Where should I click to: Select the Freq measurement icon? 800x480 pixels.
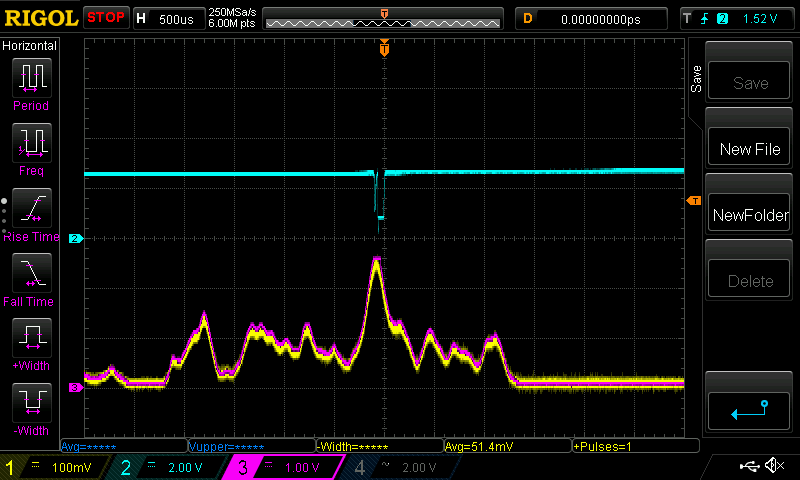pos(32,143)
